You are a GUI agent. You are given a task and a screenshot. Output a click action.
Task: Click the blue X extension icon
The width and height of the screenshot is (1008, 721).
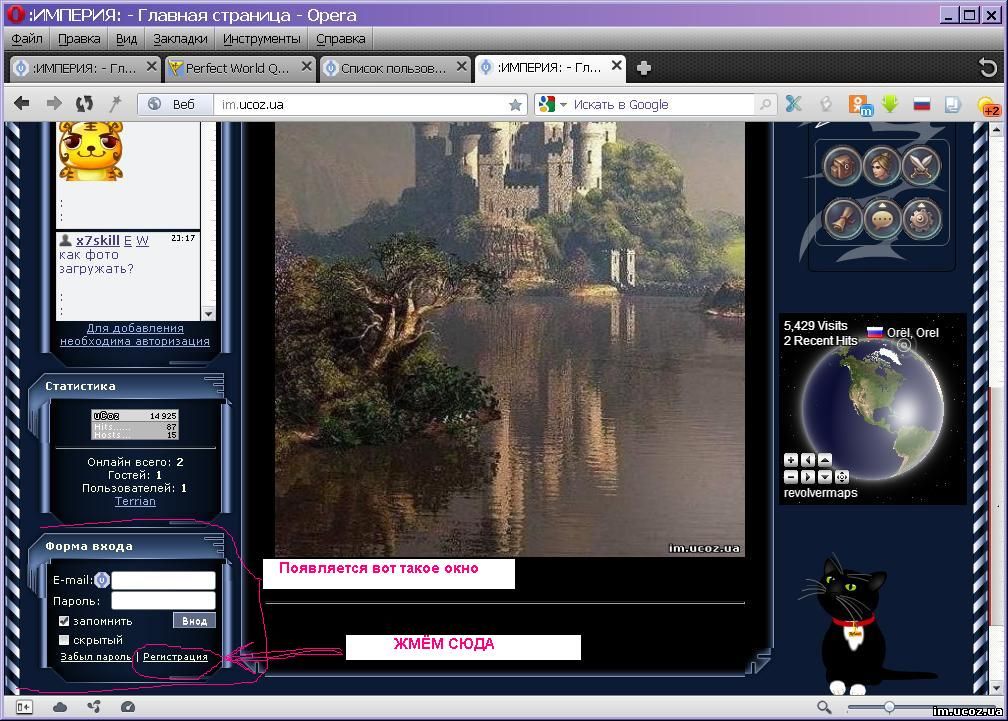[x=794, y=104]
